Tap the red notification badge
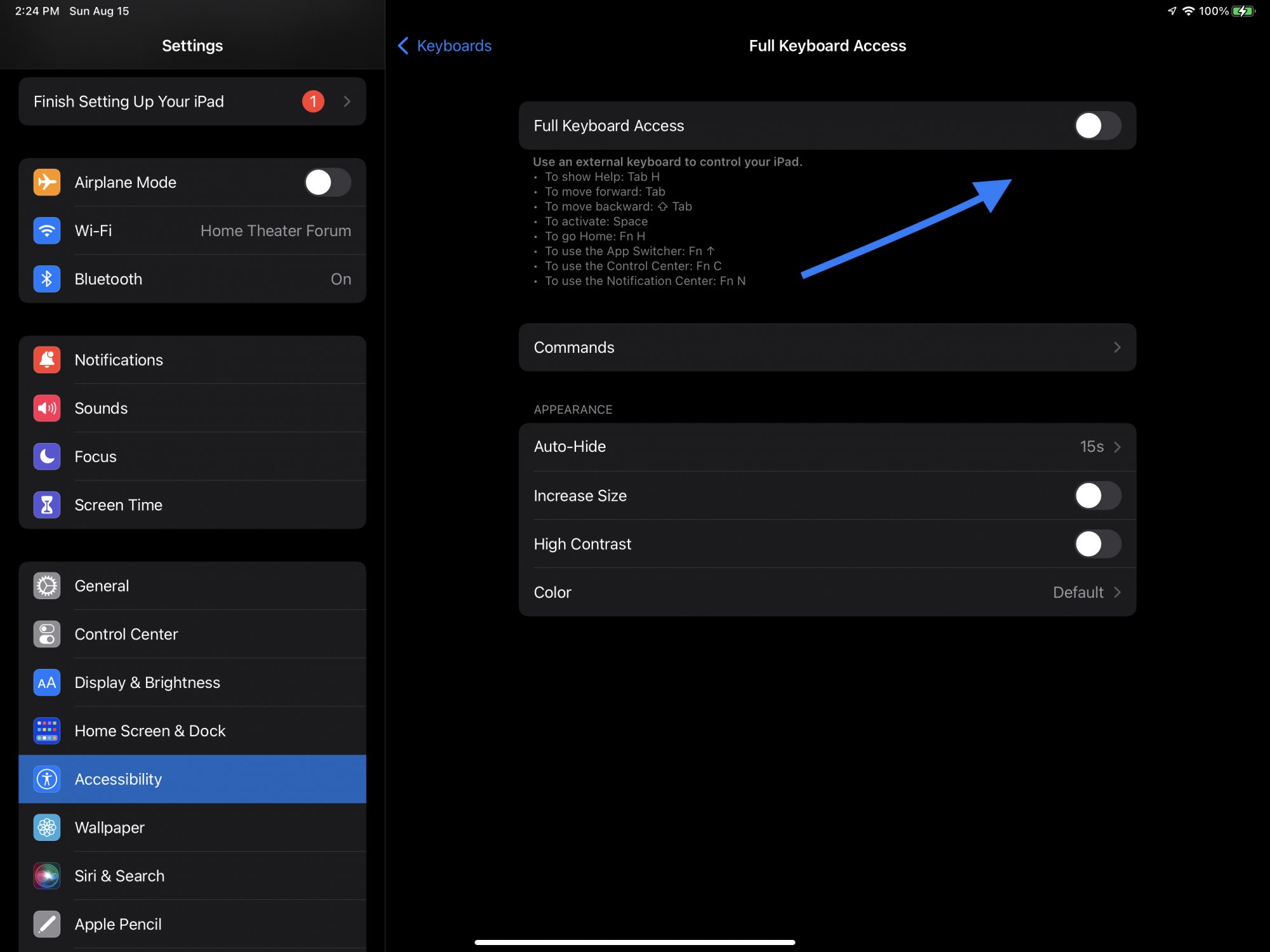1270x952 pixels. coord(313,102)
